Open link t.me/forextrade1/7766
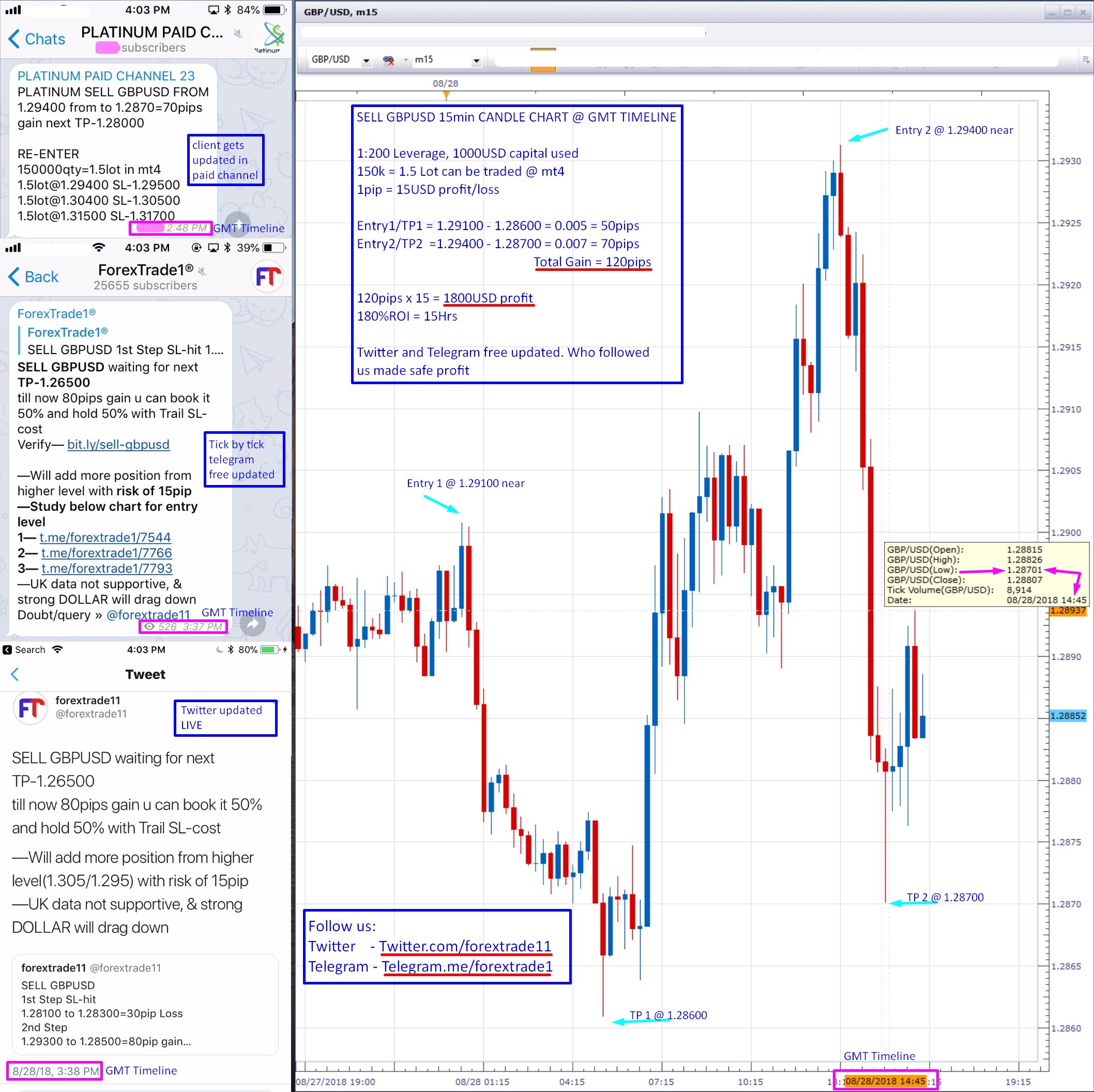The height and width of the screenshot is (1092, 1094). (x=107, y=553)
